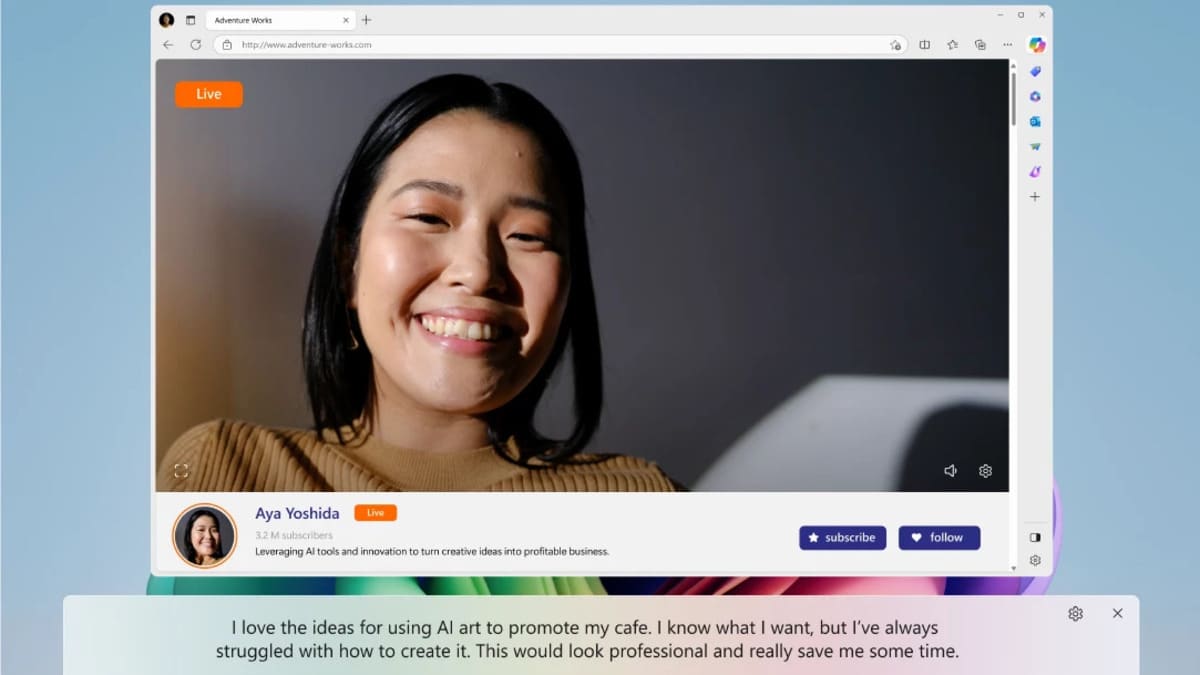
Task: Open the Microsoft 365 sidebar icon
Action: pyautogui.click(x=1035, y=96)
